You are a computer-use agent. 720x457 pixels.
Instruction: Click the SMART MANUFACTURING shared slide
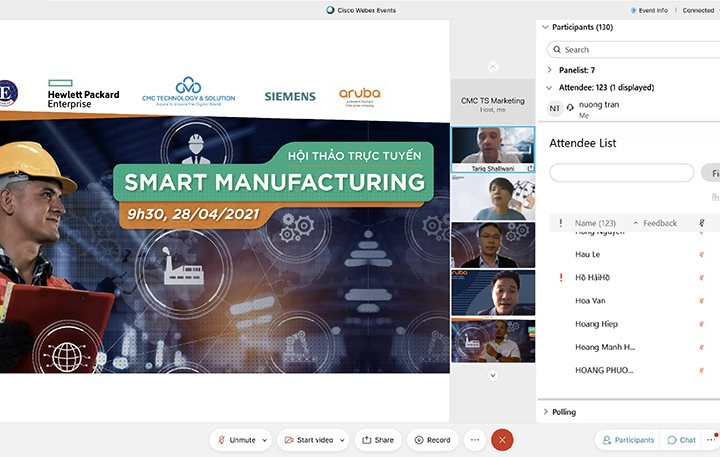coord(225,220)
